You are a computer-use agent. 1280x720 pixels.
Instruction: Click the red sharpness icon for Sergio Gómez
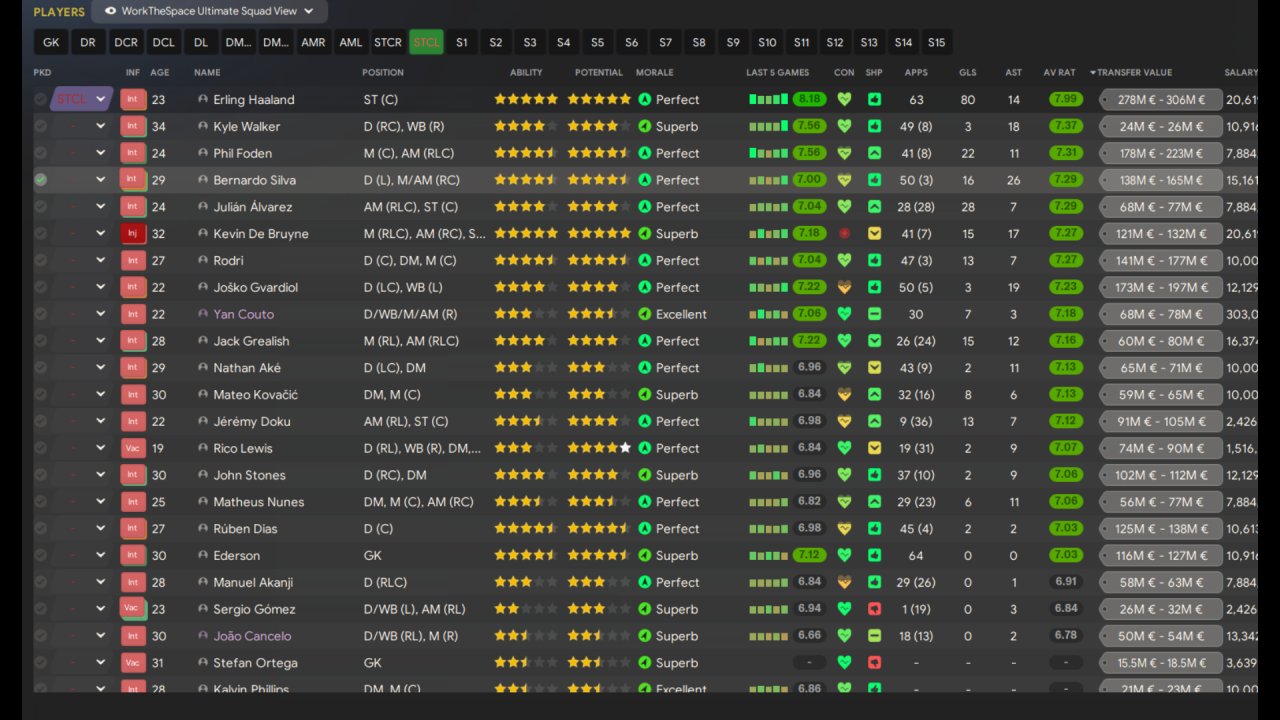tap(875, 609)
